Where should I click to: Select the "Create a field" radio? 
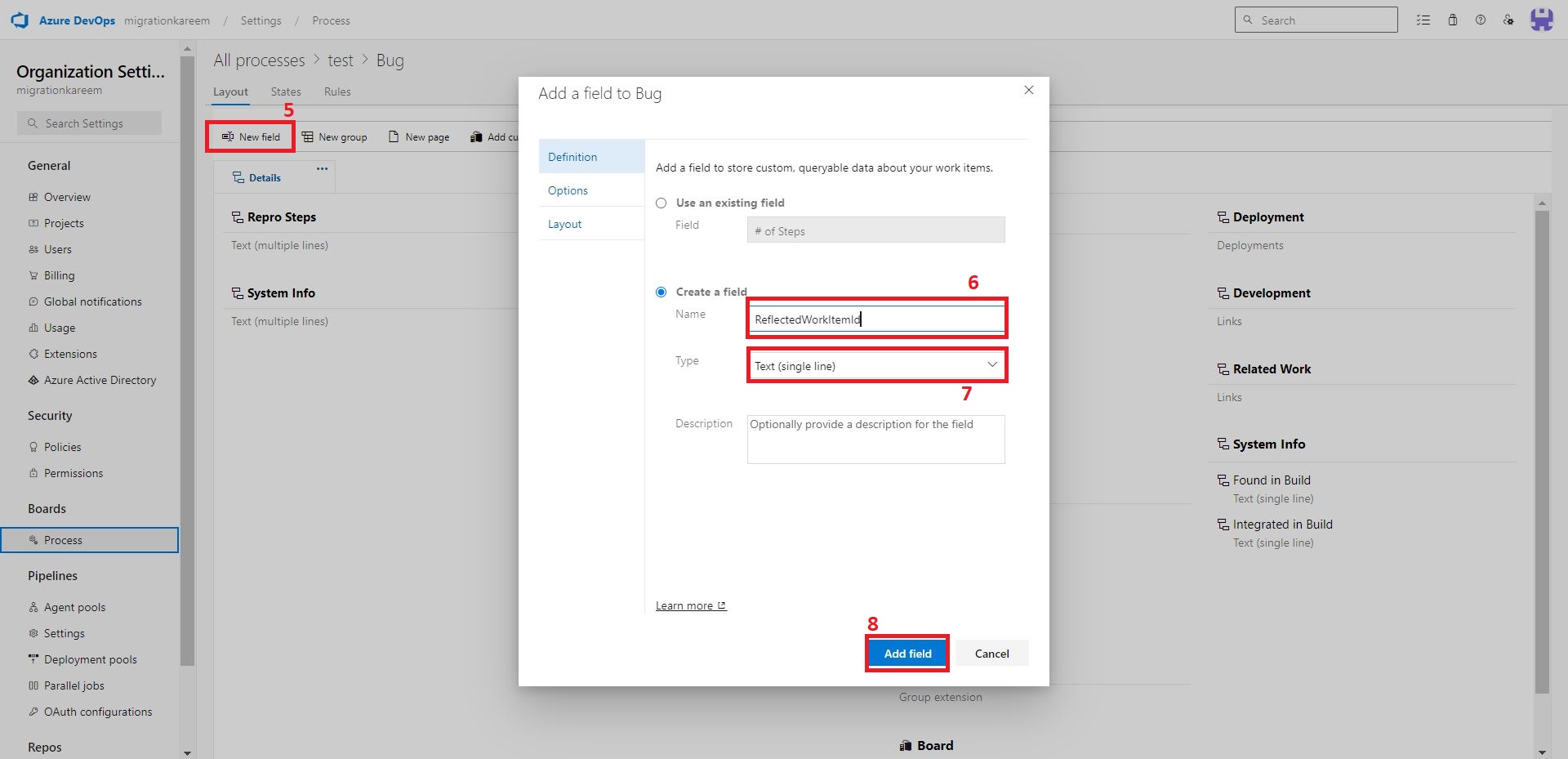coord(660,292)
